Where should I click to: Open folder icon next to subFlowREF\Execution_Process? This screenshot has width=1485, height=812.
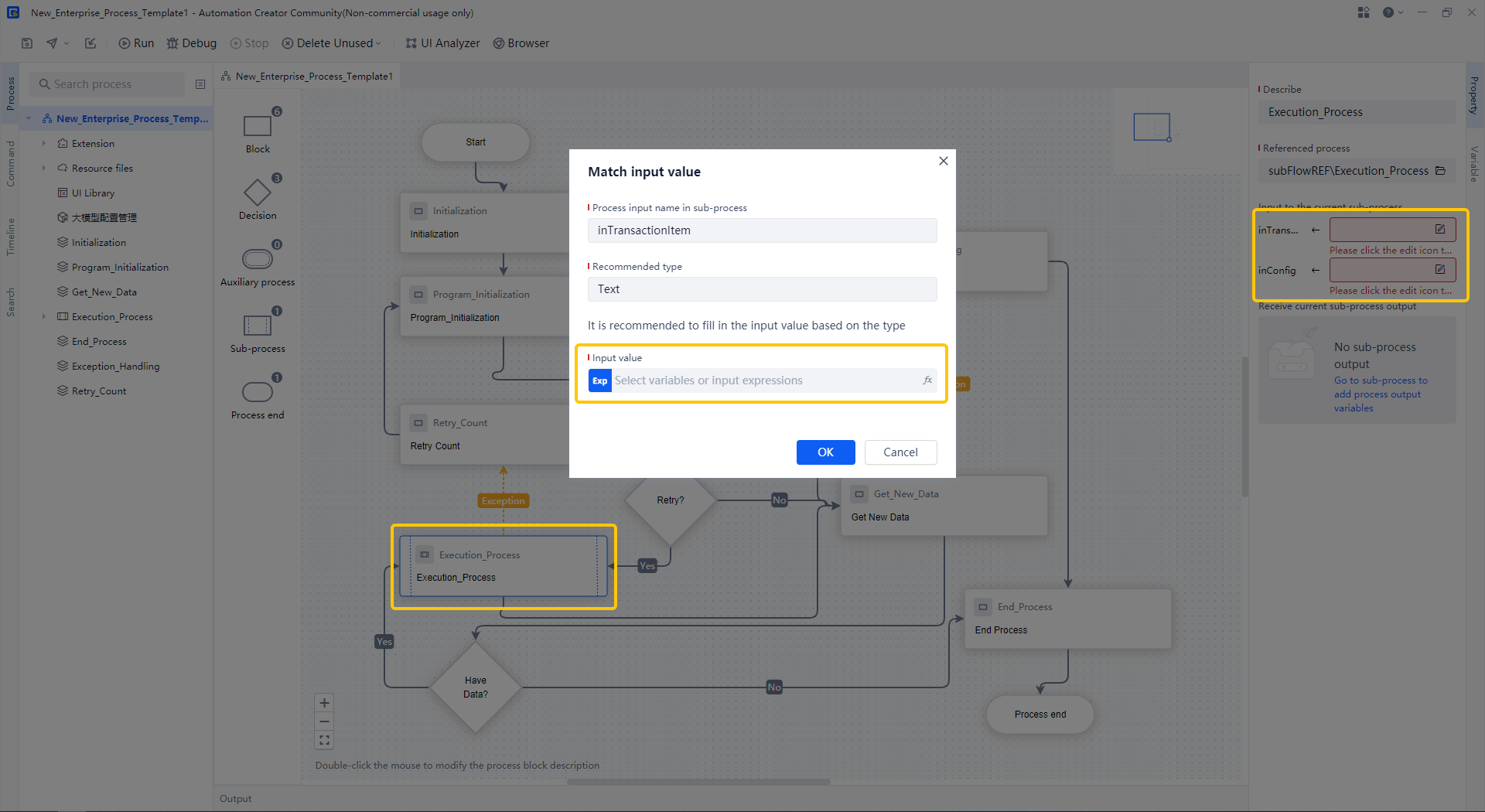click(x=1442, y=170)
